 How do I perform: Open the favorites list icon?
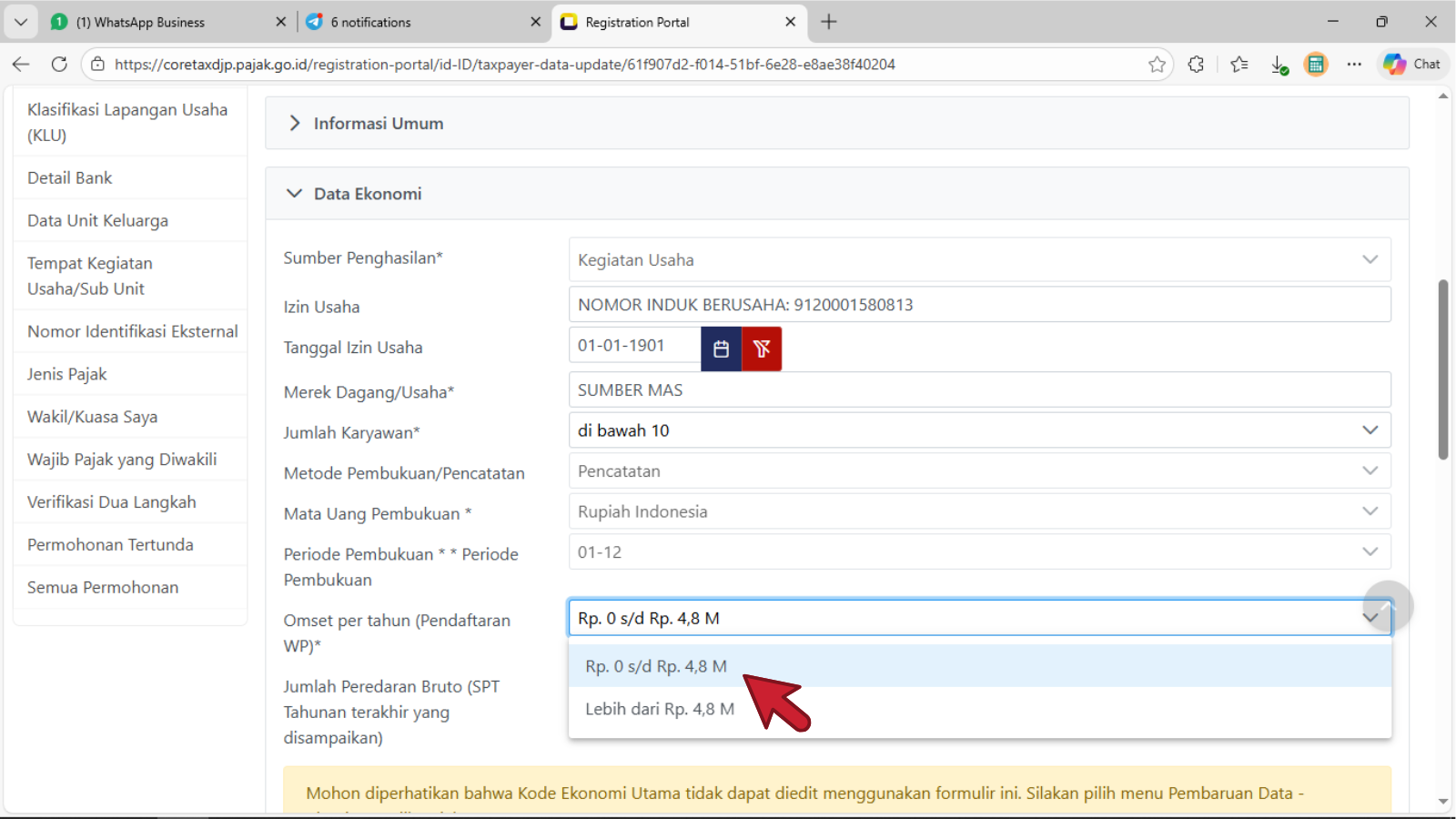1239,65
